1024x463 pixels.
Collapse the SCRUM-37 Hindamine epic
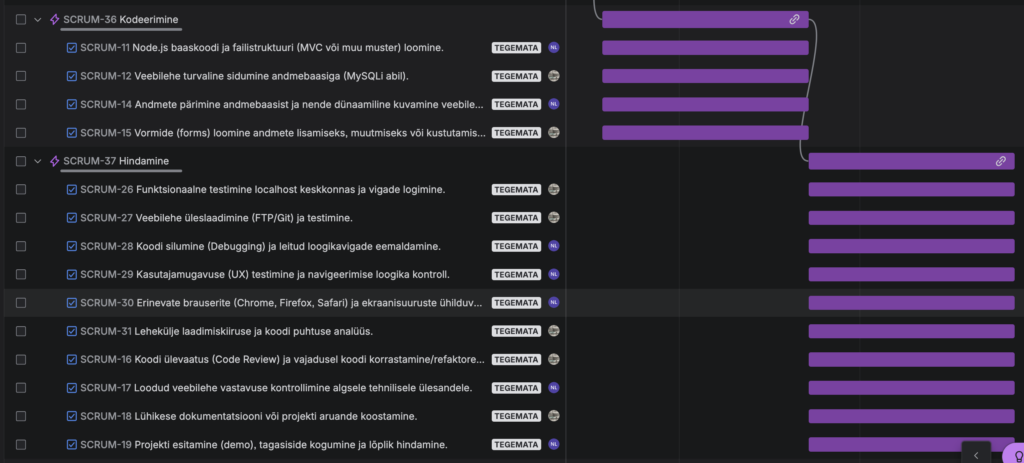[x=38, y=161]
